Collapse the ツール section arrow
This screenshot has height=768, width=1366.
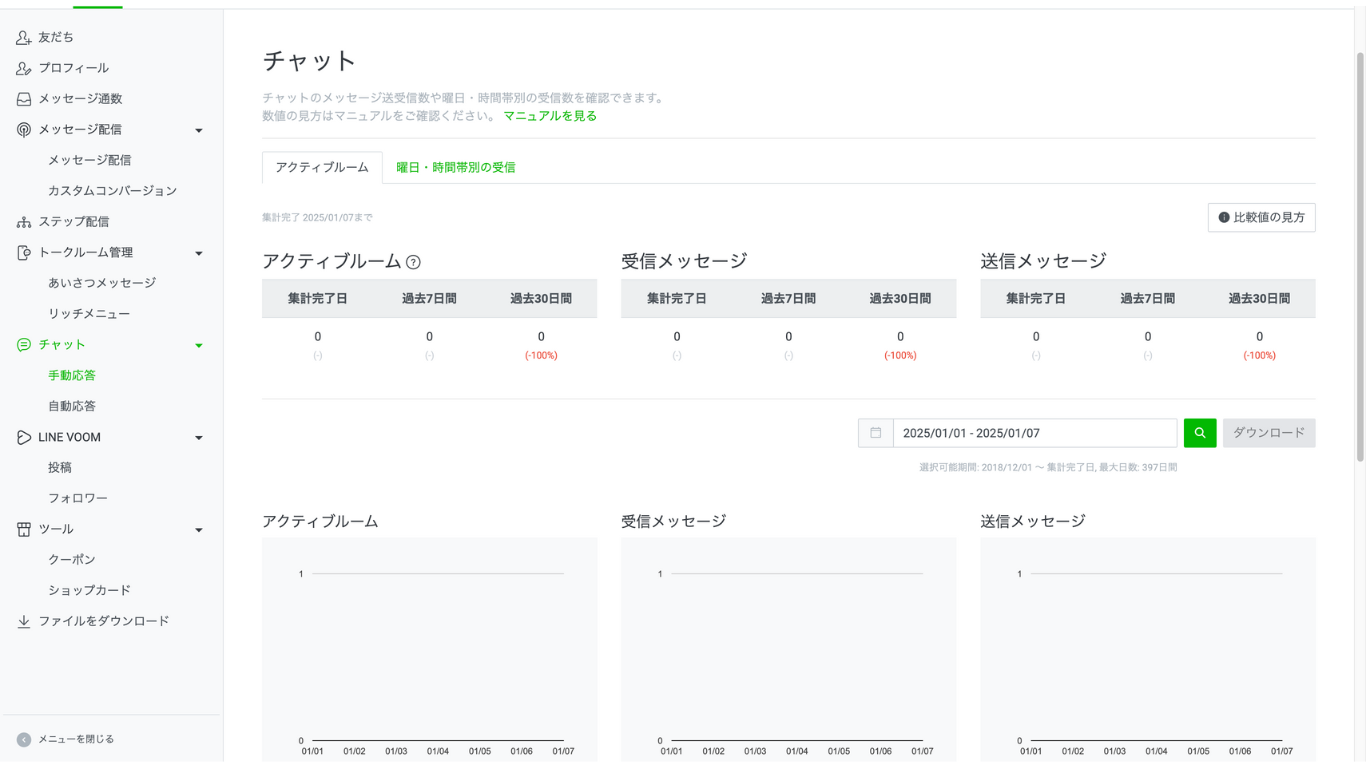click(x=198, y=531)
